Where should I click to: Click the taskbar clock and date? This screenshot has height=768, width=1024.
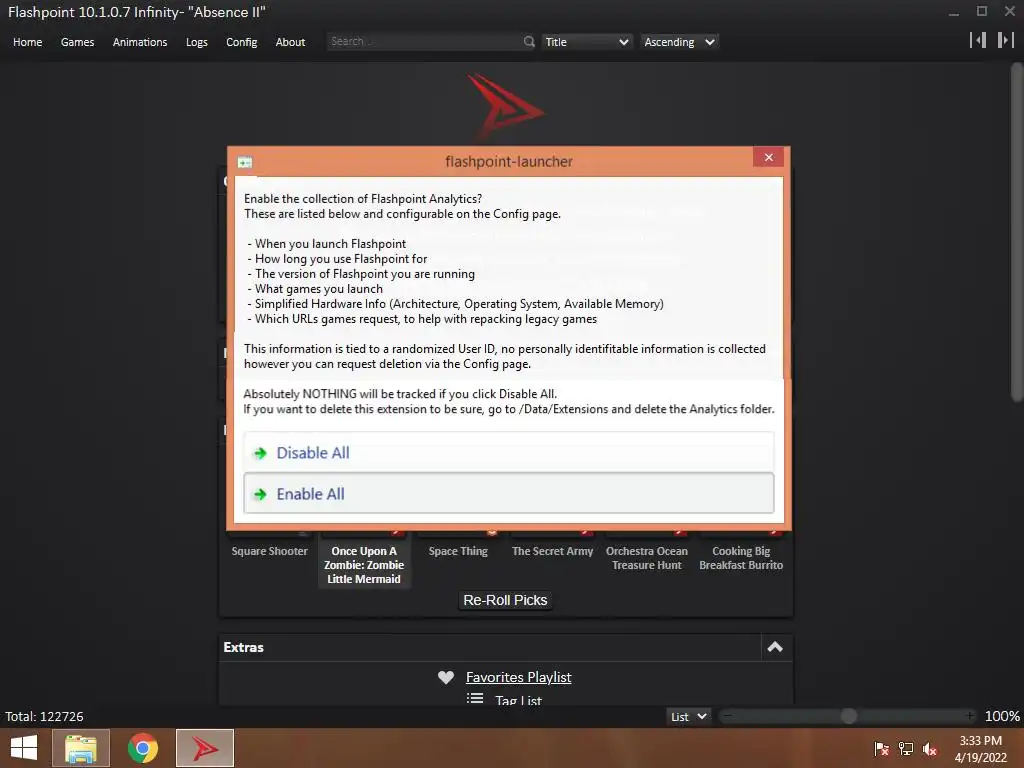pos(980,748)
